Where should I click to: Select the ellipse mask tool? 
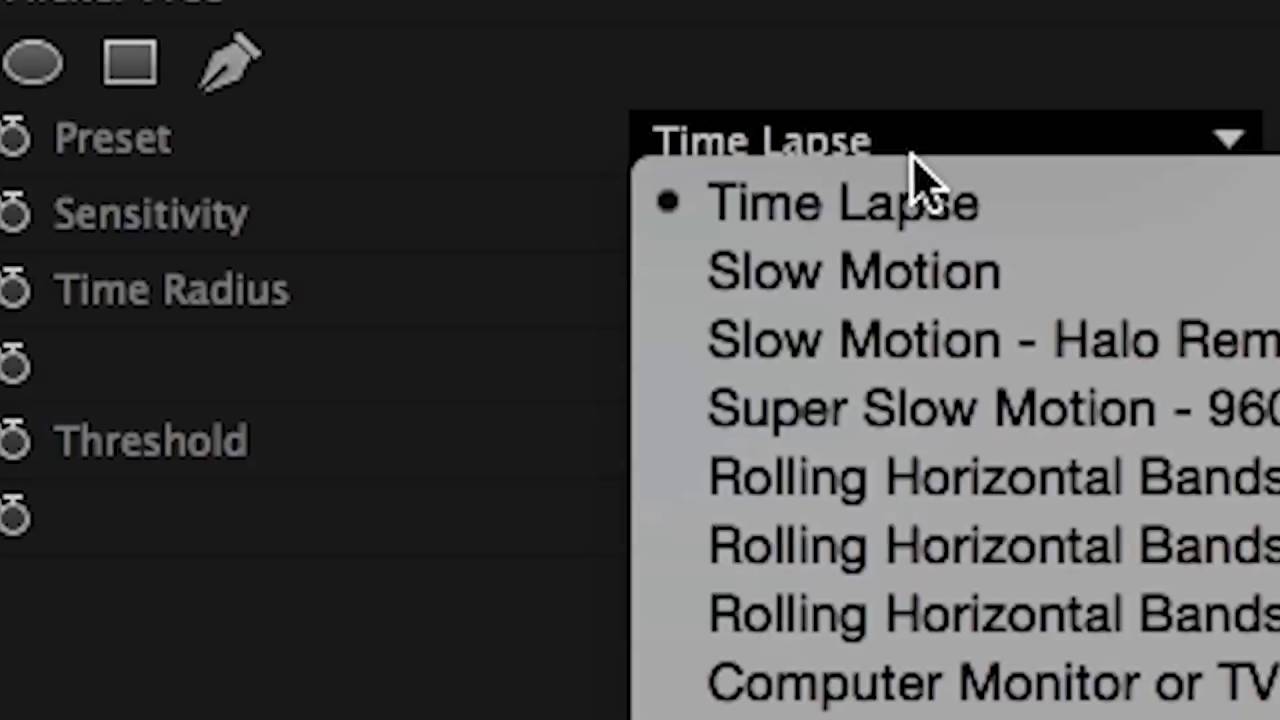(x=33, y=63)
